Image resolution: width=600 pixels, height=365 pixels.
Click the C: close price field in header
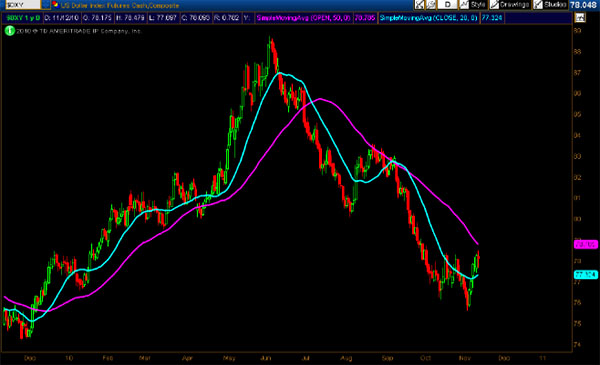tap(196, 18)
